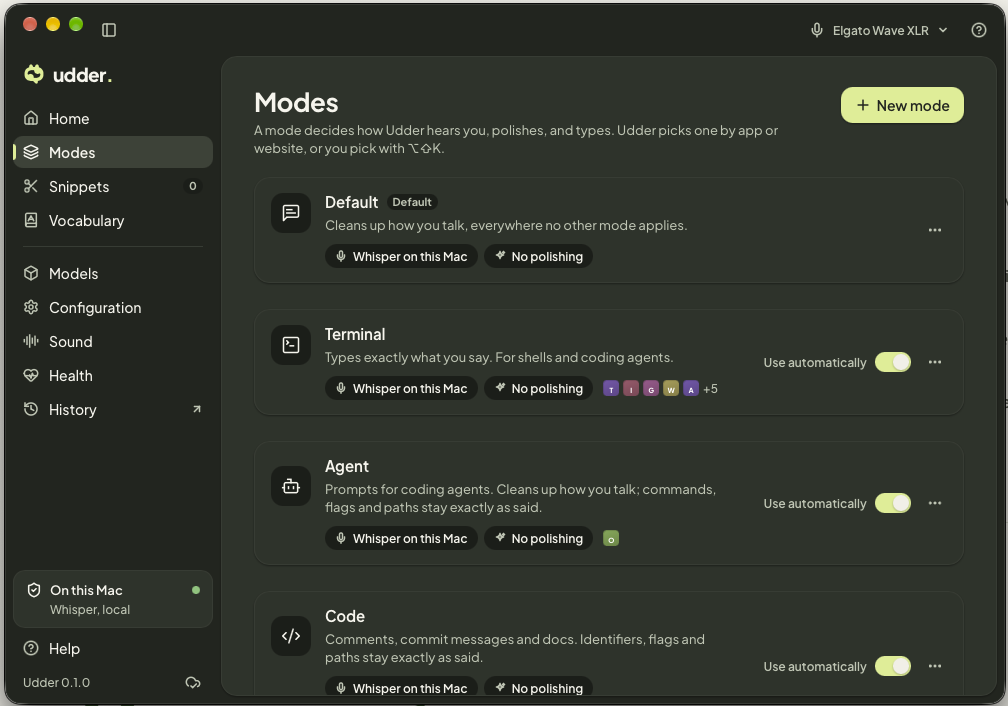Image resolution: width=1008 pixels, height=706 pixels.
Task: Click the pink I app badge in Terminal
Action: [631, 389]
